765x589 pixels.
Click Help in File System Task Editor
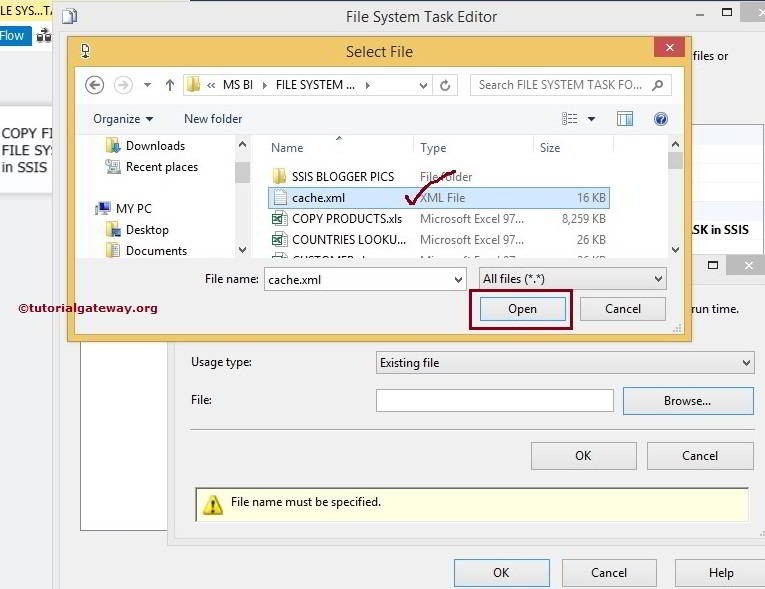(x=720, y=573)
